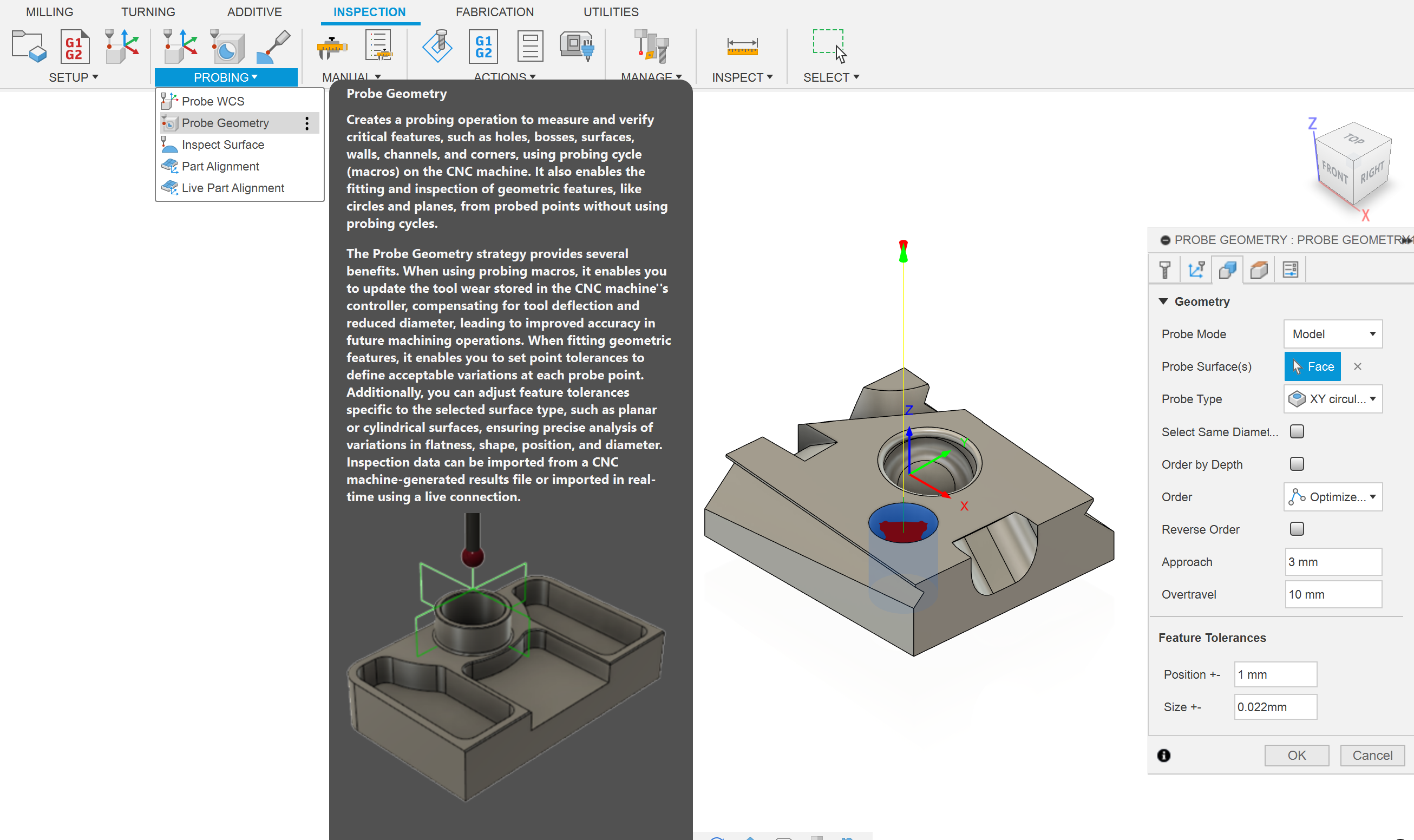Click the Measure ruler icon in the Inspect group
This screenshot has height=840, width=1414.
click(x=742, y=47)
